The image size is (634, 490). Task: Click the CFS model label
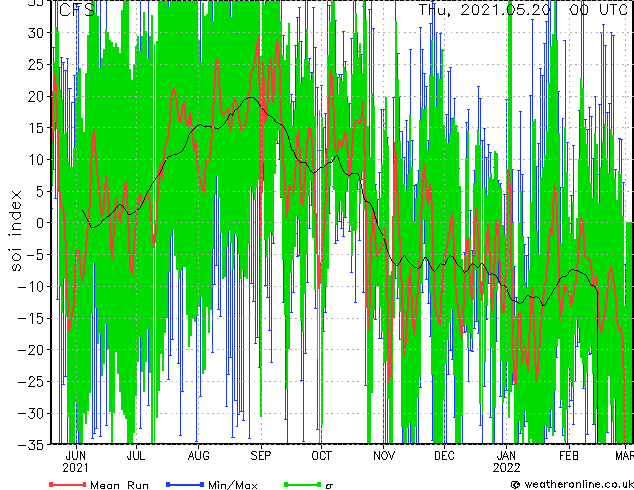[x=77, y=10]
